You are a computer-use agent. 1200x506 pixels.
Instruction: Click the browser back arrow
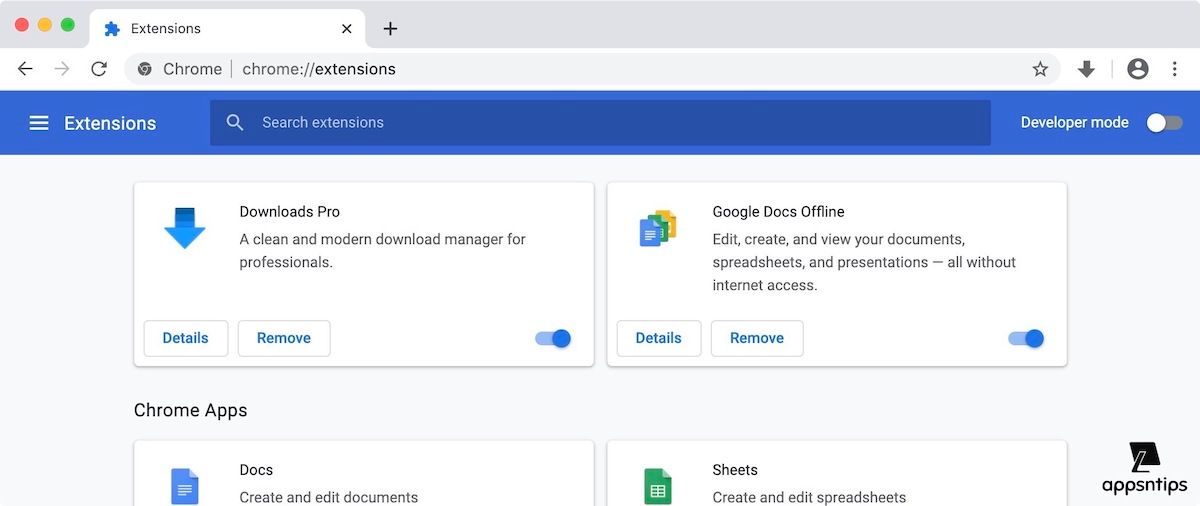pyautogui.click(x=26, y=69)
